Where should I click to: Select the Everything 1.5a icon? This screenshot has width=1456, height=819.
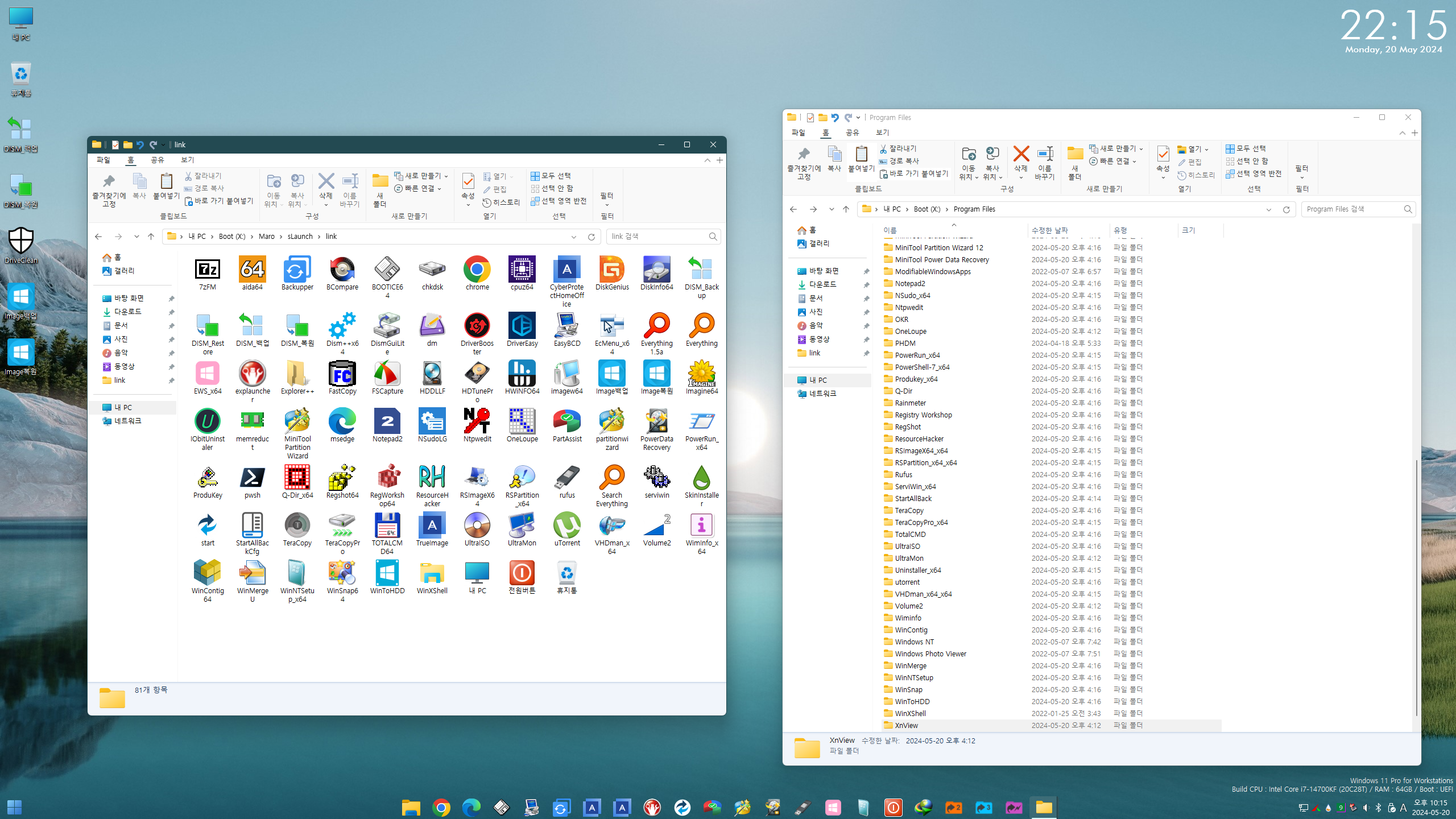(x=657, y=325)
